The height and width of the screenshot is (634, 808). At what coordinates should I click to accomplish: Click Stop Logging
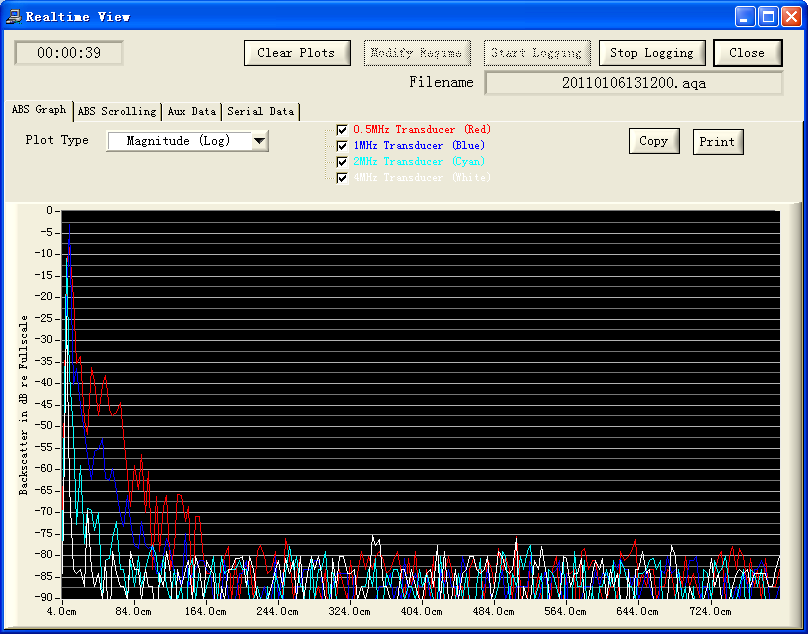coord(652,53)
